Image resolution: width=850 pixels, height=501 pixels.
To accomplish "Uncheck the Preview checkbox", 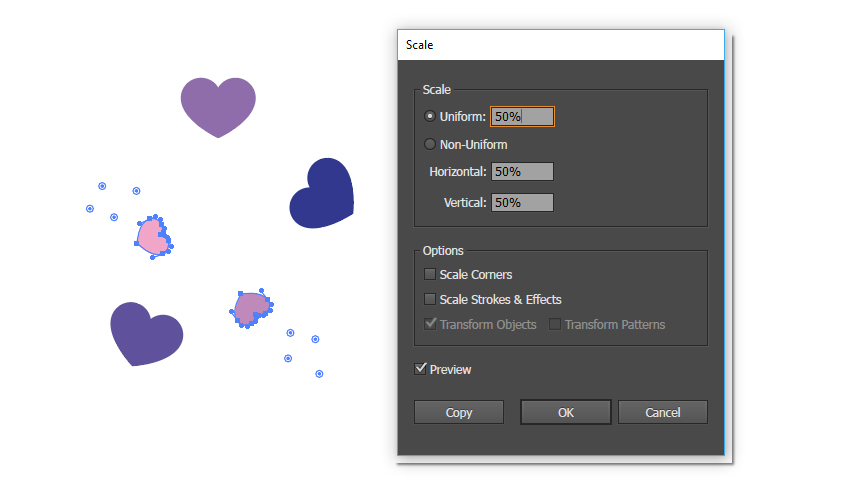I will pos(421,369).
